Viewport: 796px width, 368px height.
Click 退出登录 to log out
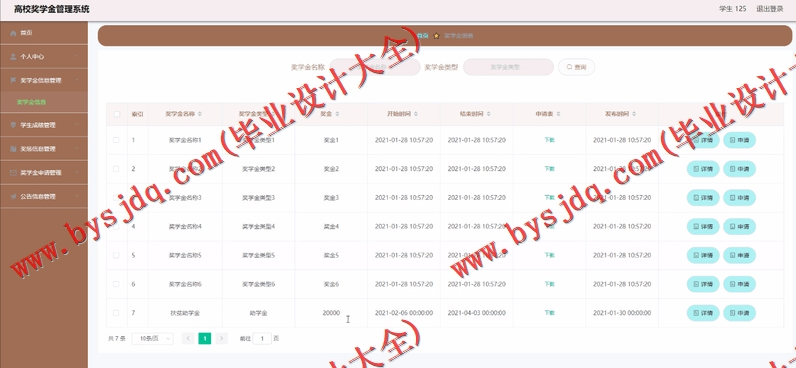tap(770, 9)
